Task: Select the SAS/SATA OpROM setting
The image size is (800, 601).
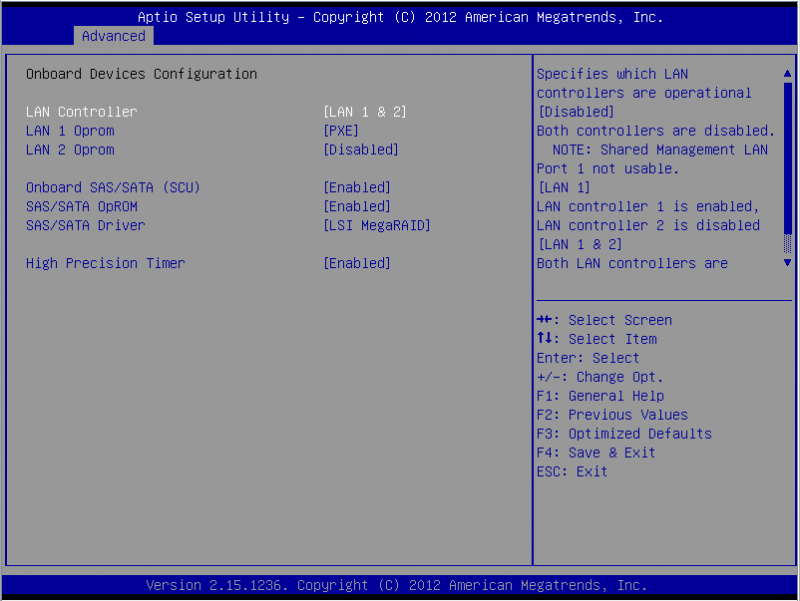Action: (x=81, y=207)
